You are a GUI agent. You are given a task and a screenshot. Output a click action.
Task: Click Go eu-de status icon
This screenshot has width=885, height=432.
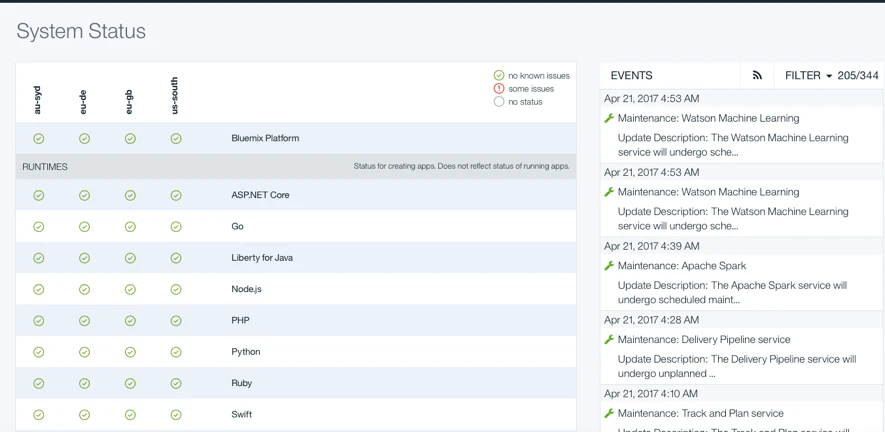click(x=84, y=226)
